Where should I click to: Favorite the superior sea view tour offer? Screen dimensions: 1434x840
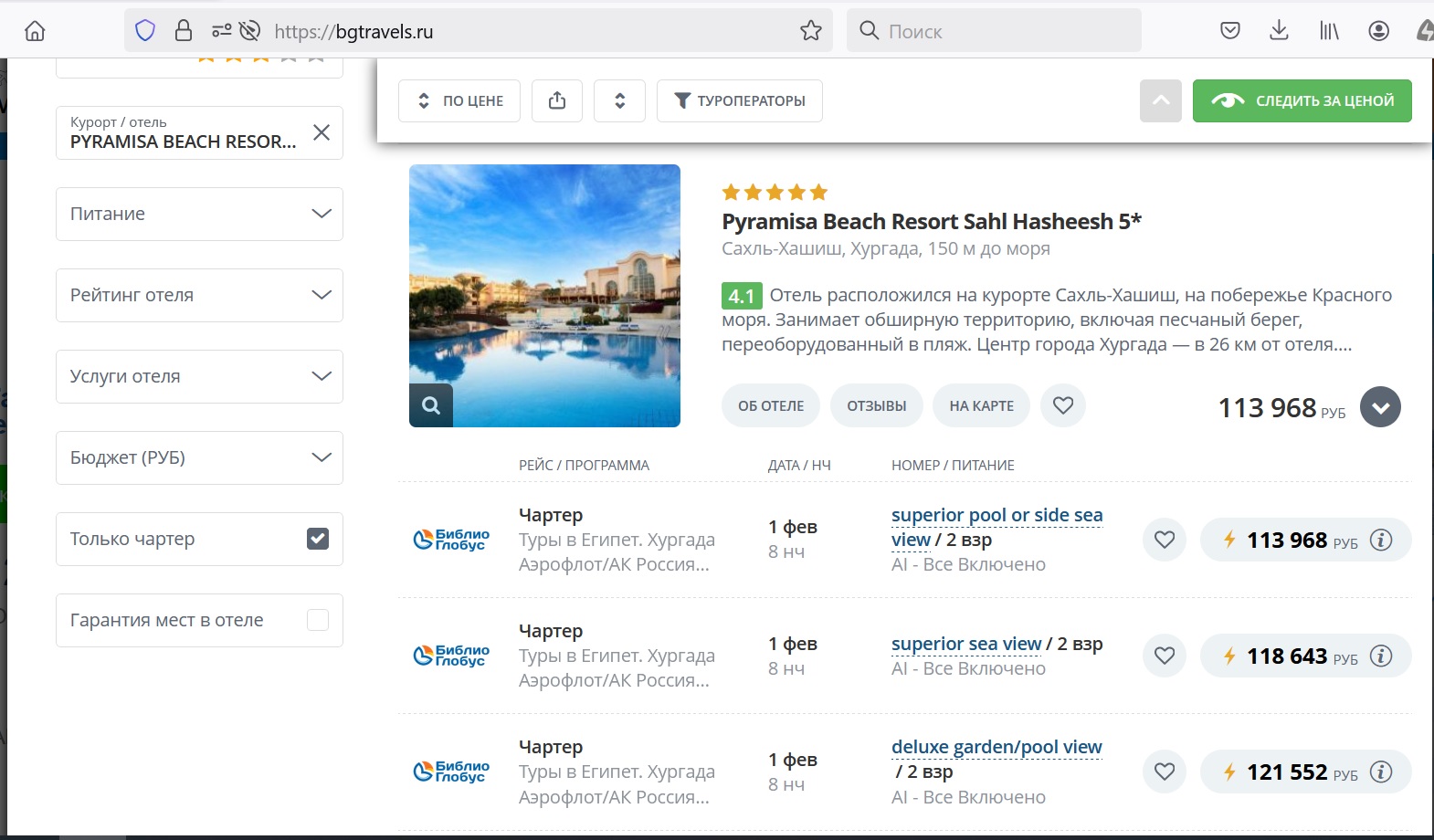pyautogui.click(x=1165, y=656)
